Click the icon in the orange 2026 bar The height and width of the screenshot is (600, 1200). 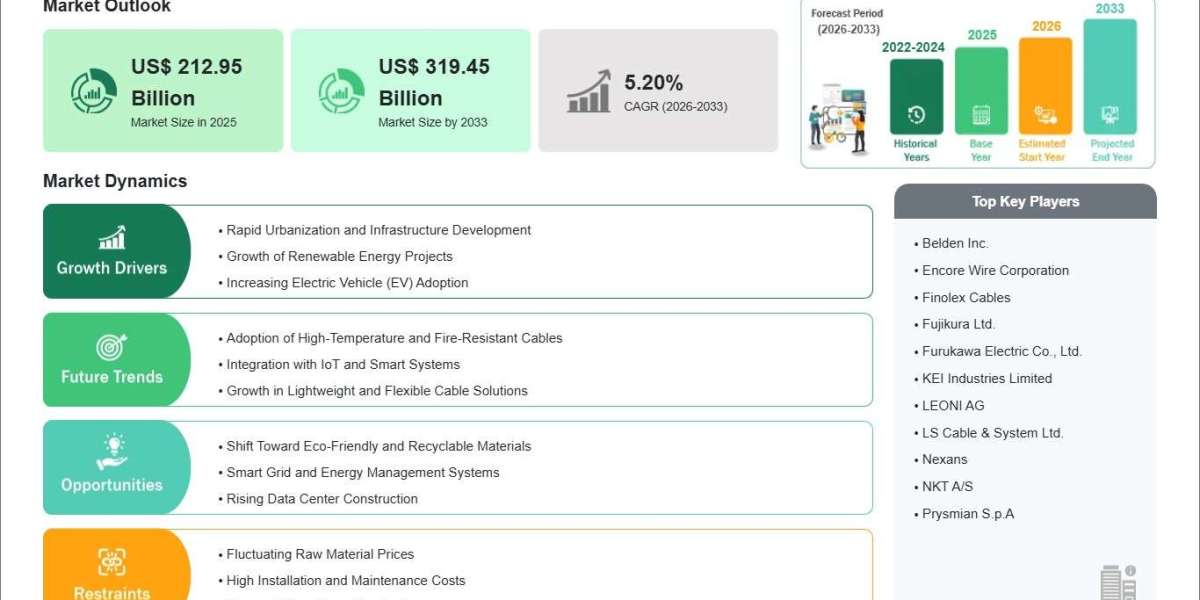1045,115
